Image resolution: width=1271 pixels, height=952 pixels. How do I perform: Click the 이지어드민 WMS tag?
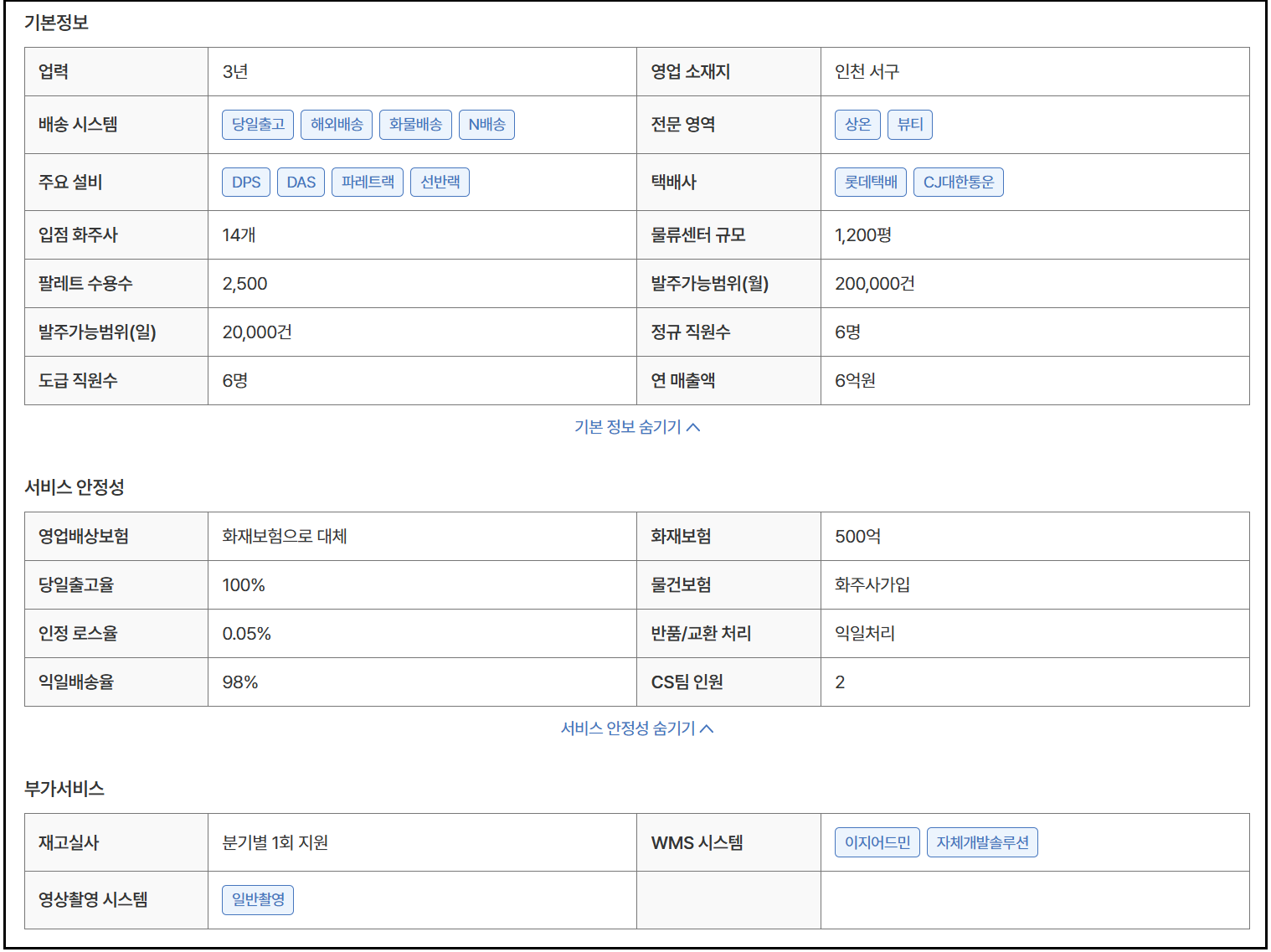877,842
